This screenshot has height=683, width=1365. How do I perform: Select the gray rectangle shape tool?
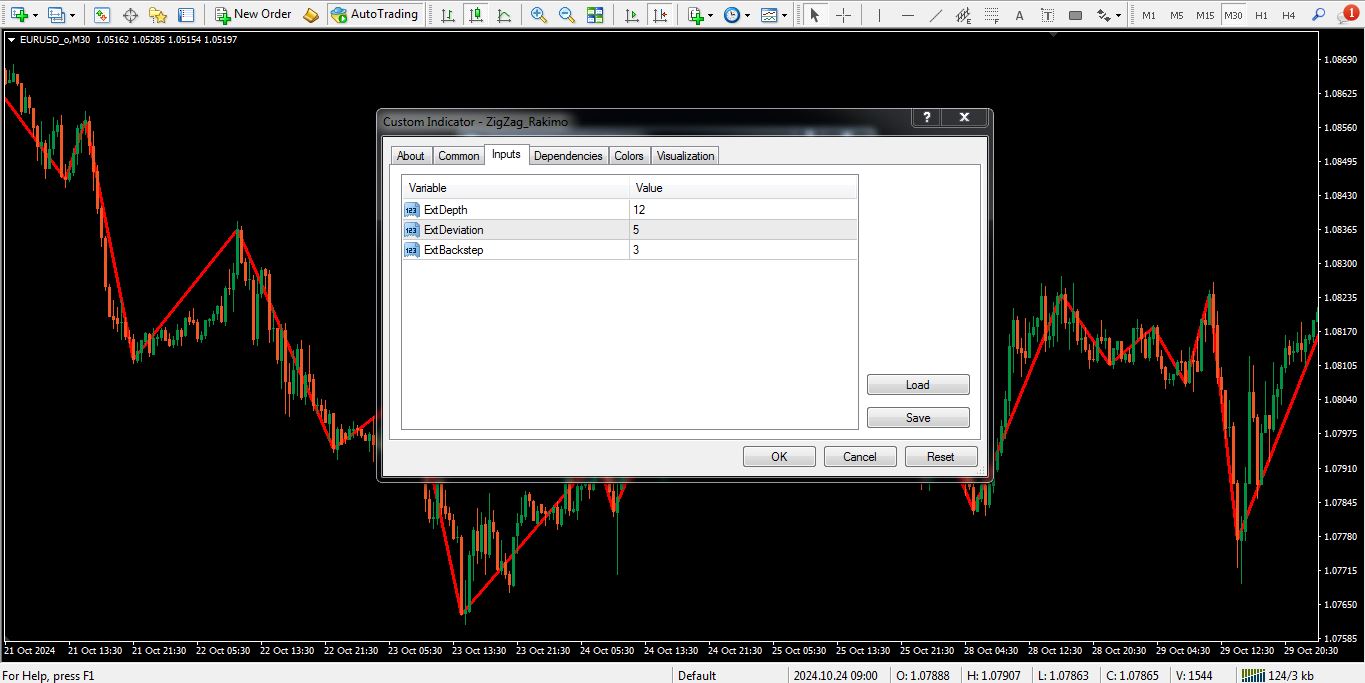(1076, 15)
